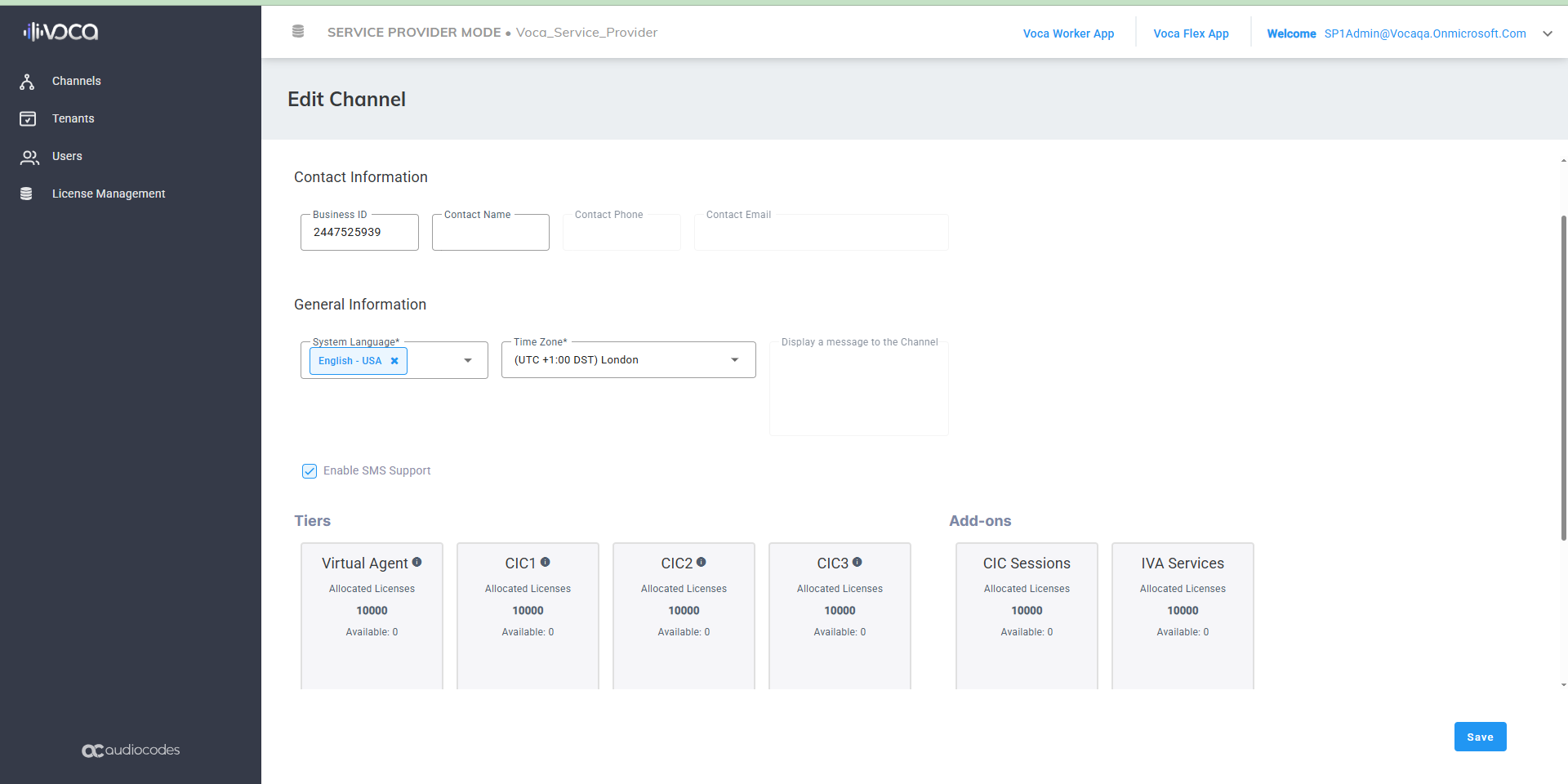Click the License Management stack icon
1568x784 pixels.
[26, 194]
